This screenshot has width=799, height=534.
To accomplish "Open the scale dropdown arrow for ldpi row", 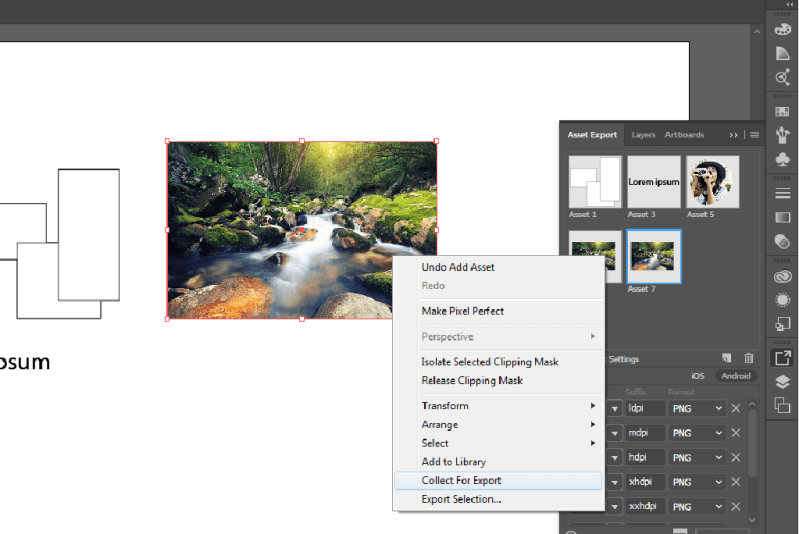I will (615, 409).
